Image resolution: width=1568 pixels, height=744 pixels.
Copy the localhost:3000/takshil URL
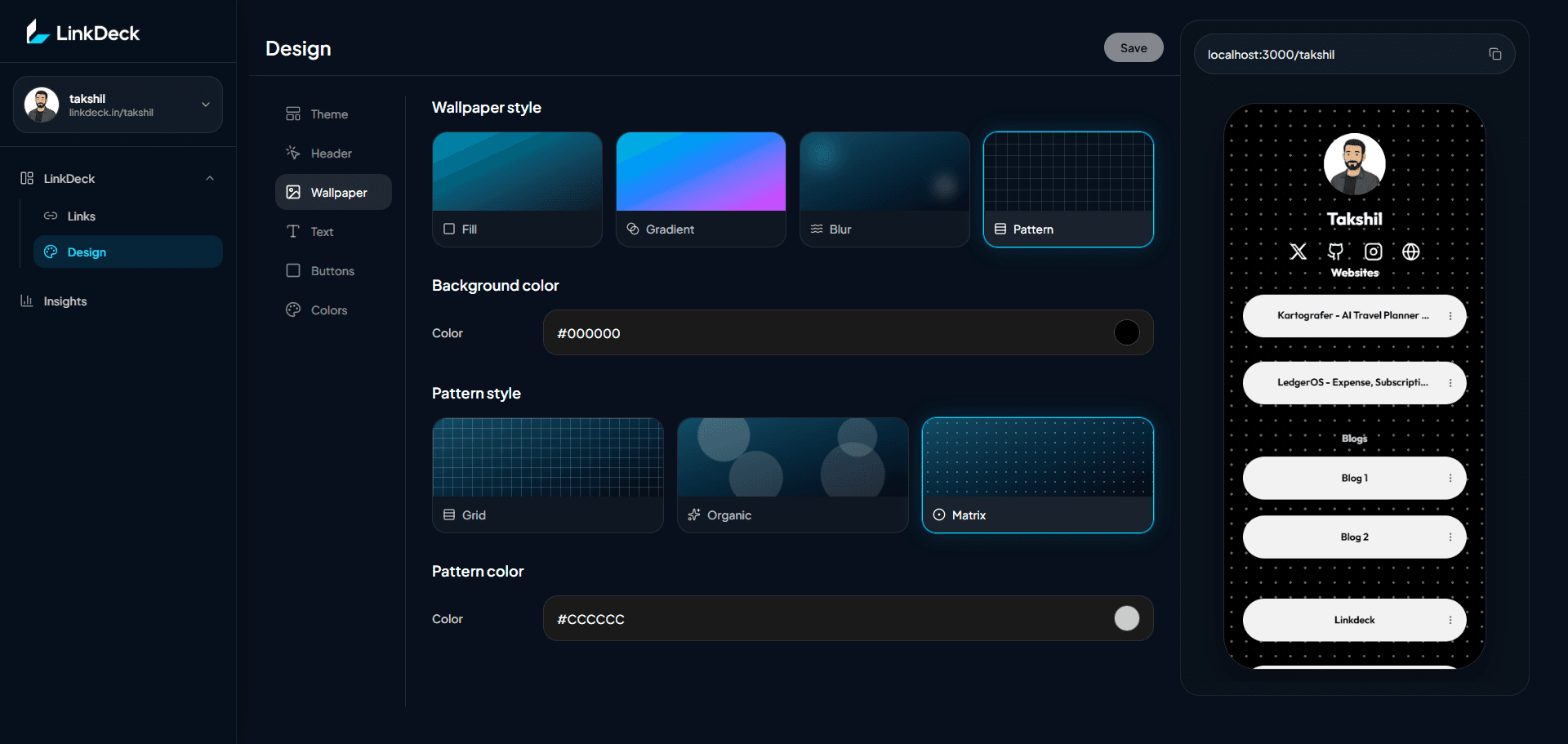(1494, 54)
